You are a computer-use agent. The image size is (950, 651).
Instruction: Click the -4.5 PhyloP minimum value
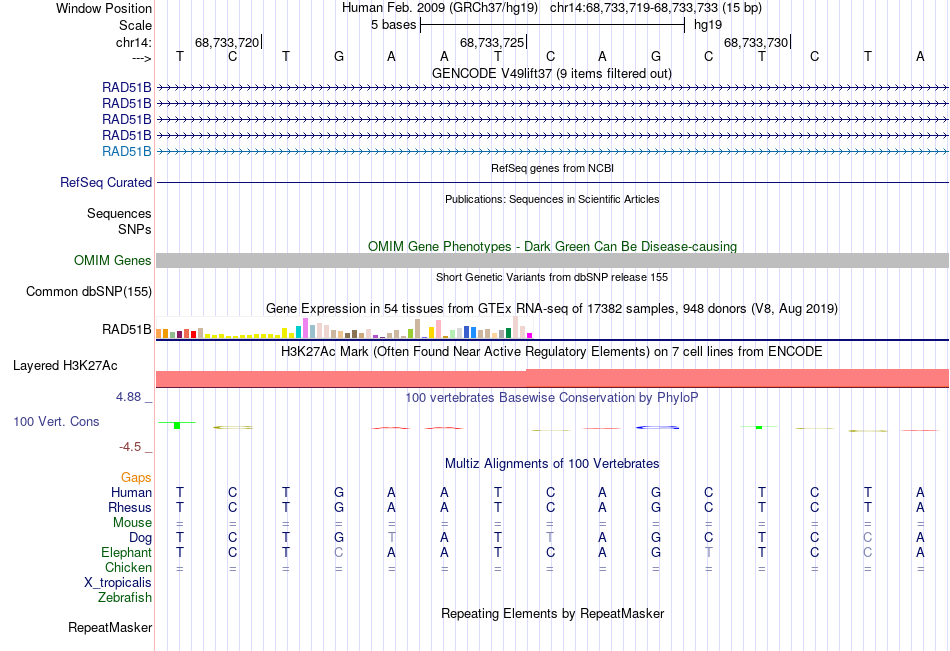(130, 447)
